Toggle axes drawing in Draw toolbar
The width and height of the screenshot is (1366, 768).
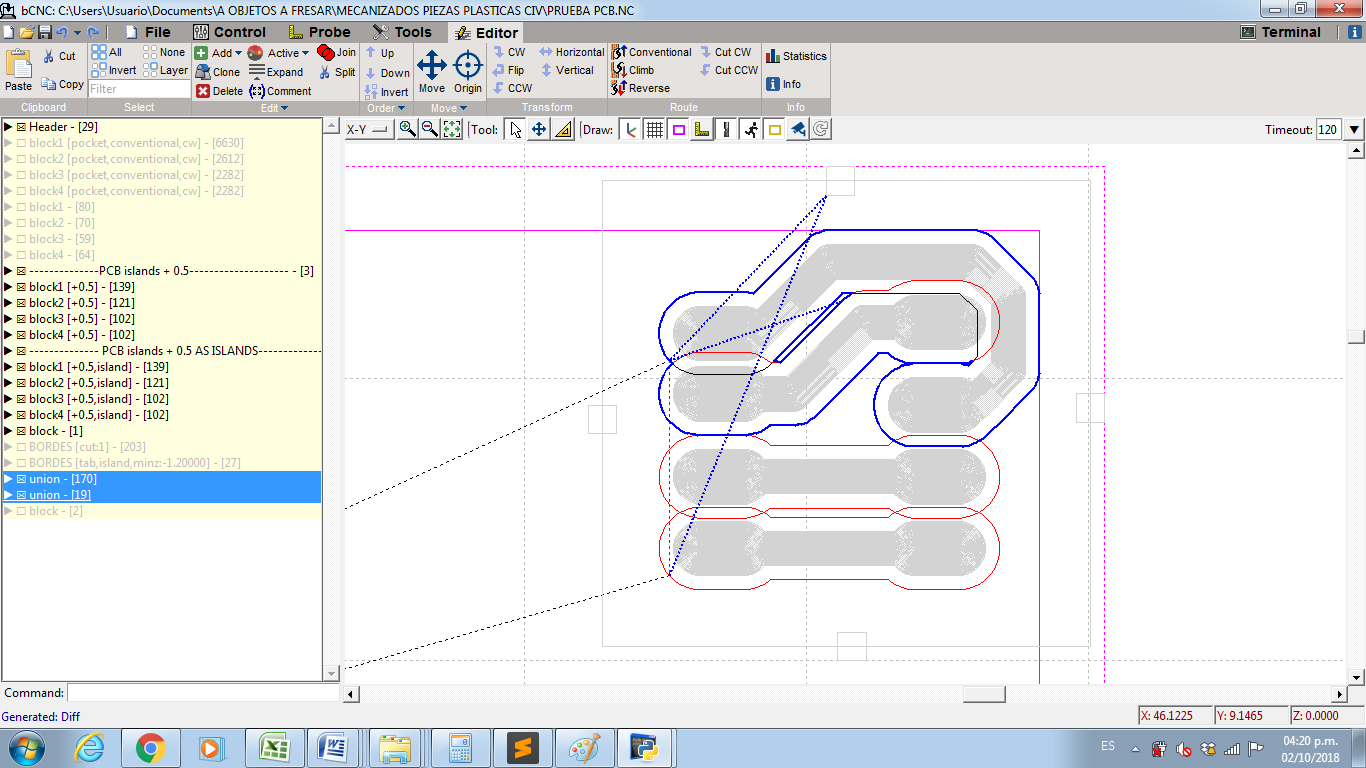(x=630, y=129)
